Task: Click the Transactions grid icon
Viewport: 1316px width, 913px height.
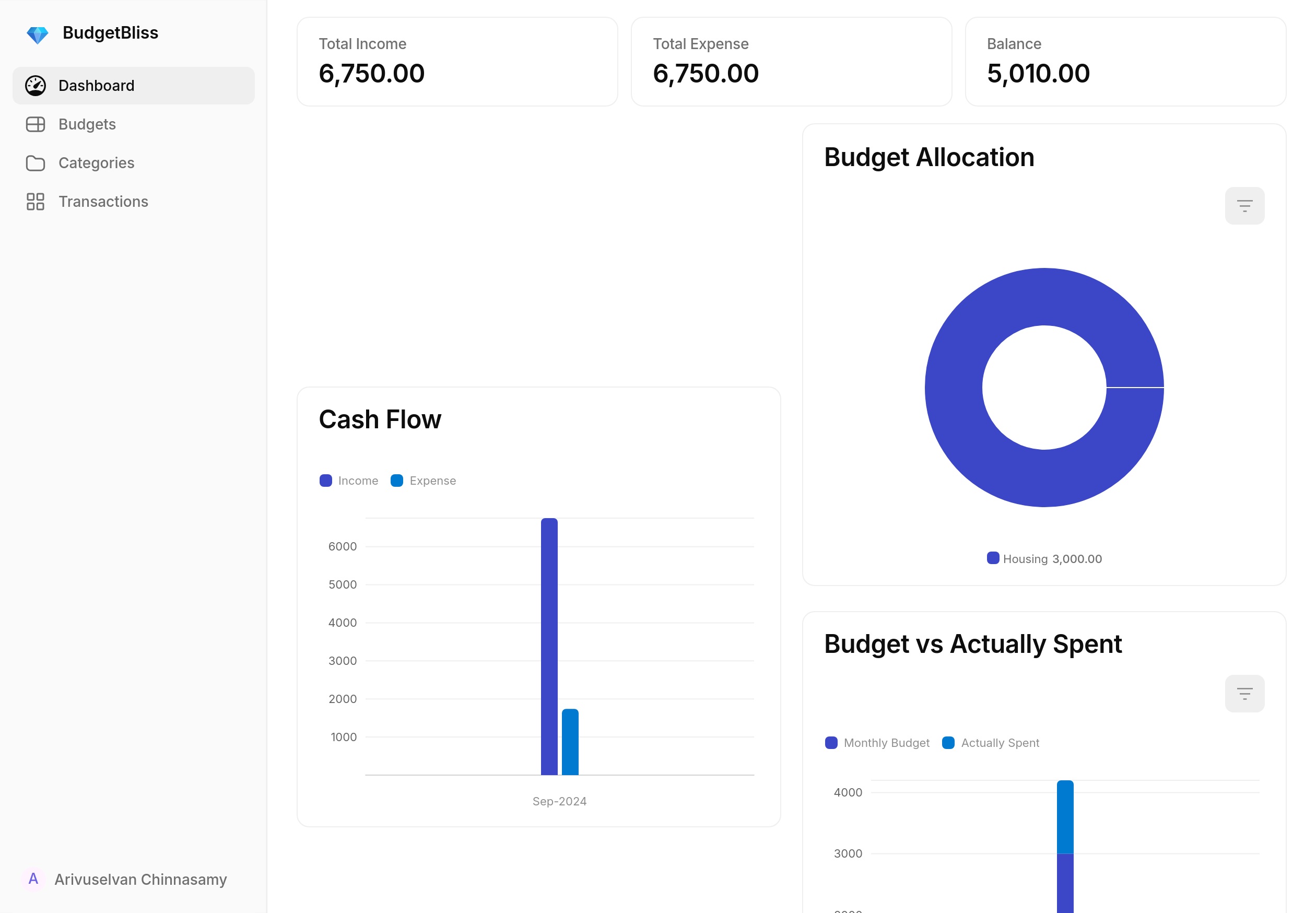Action: coord(36,202)
